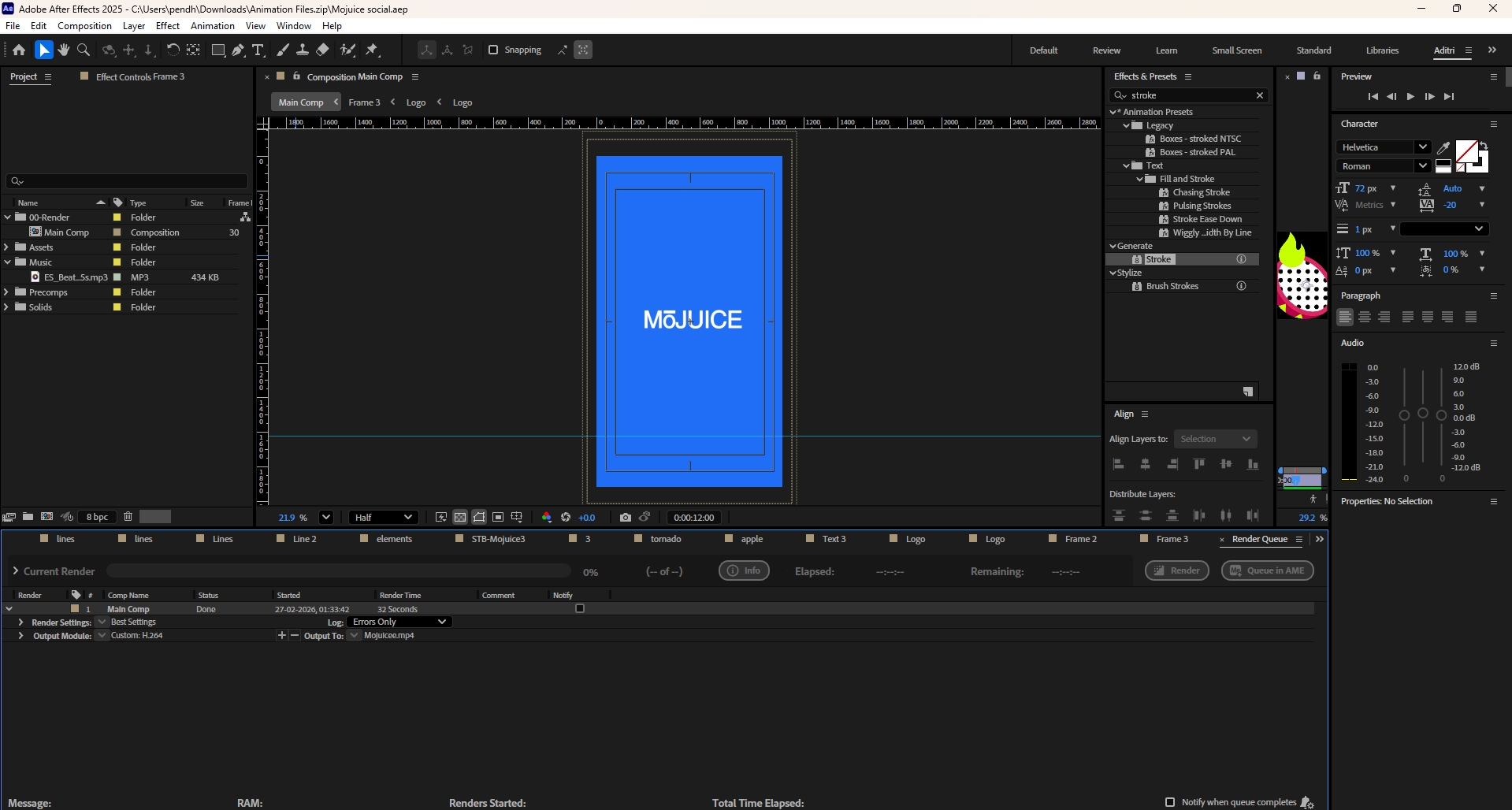Select the Brush tool
The image size is (1512, 810).
coord(283,50)
